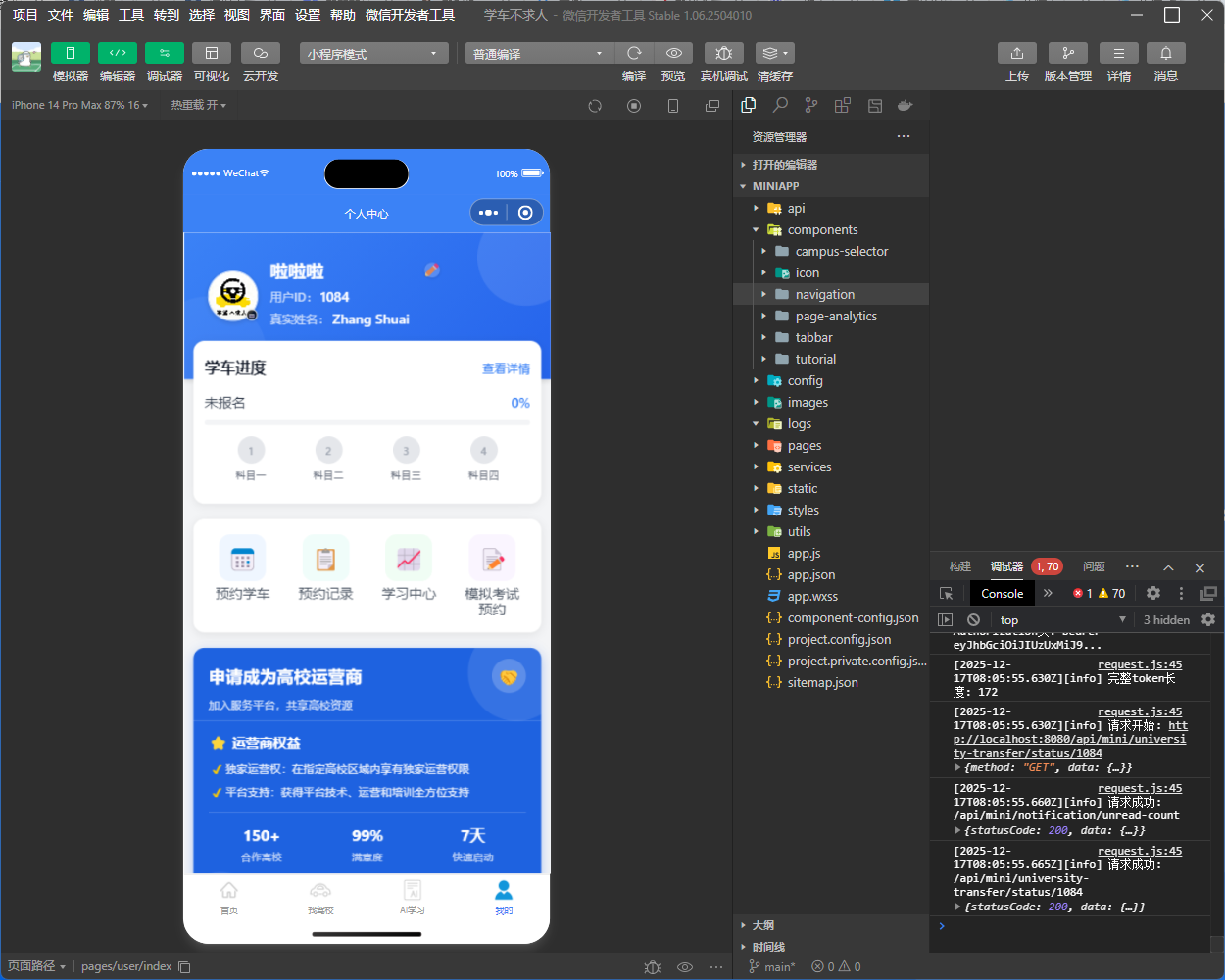This screenshot has height=980, width=1225.
Task: Open the 普通编译 compile mode dropdown
Action: [538, 53]
